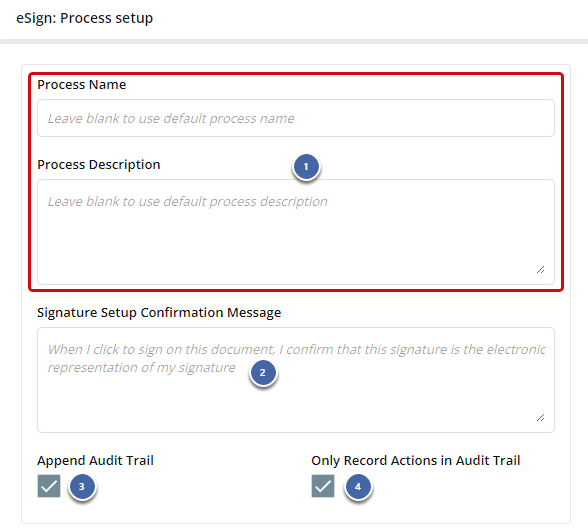Click the Only Record Actions in Audit Trail label

click(x=416, y=460)
